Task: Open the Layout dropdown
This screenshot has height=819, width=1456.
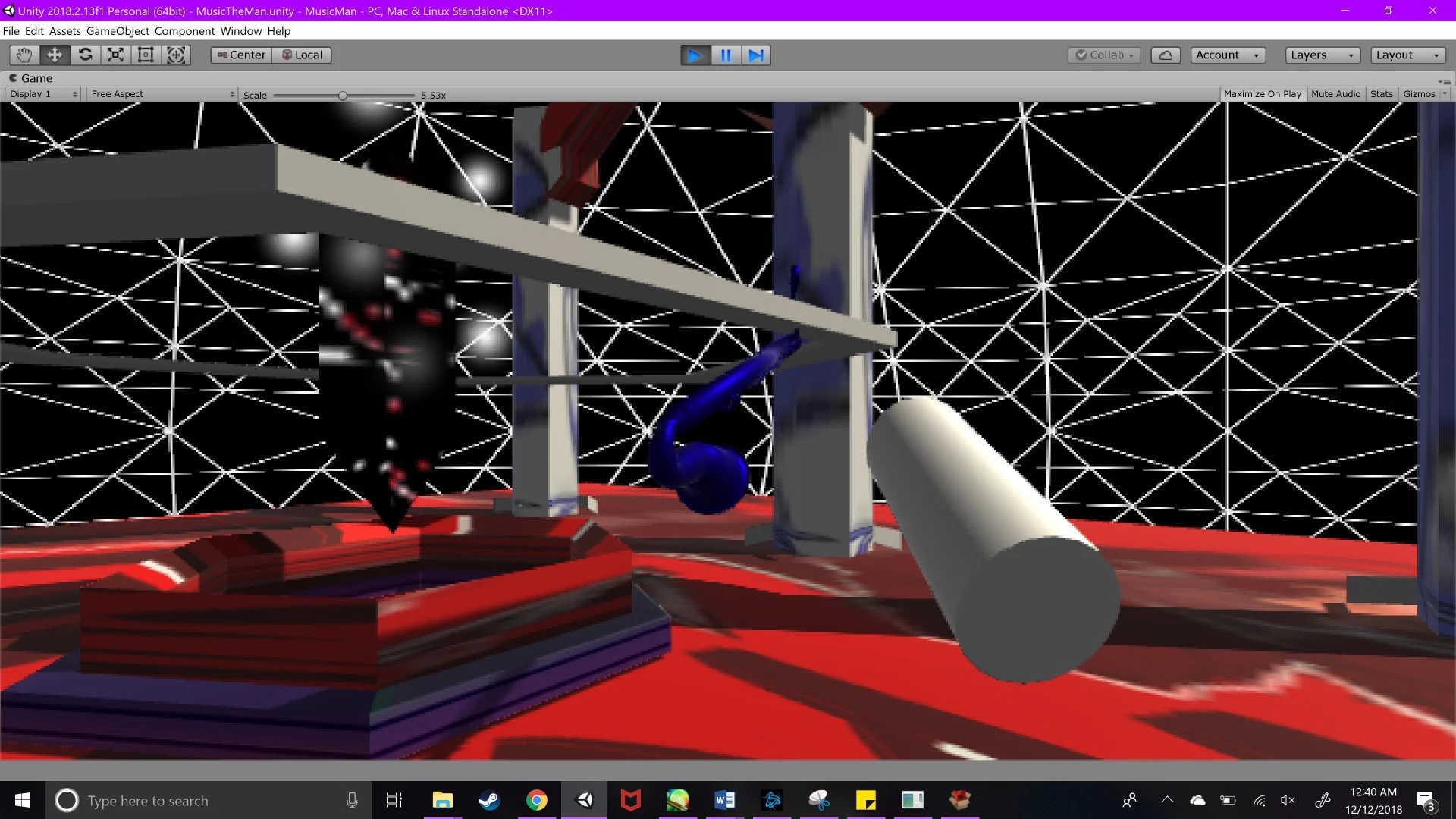Action: click(1408, 55)
